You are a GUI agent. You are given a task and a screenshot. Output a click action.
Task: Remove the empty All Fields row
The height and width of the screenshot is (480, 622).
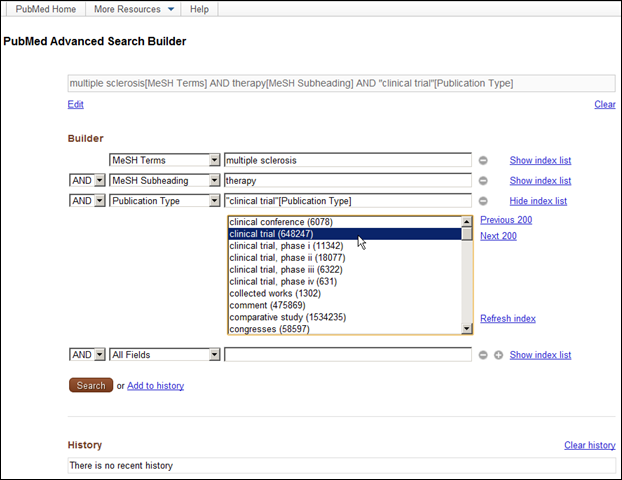(483, 355)
